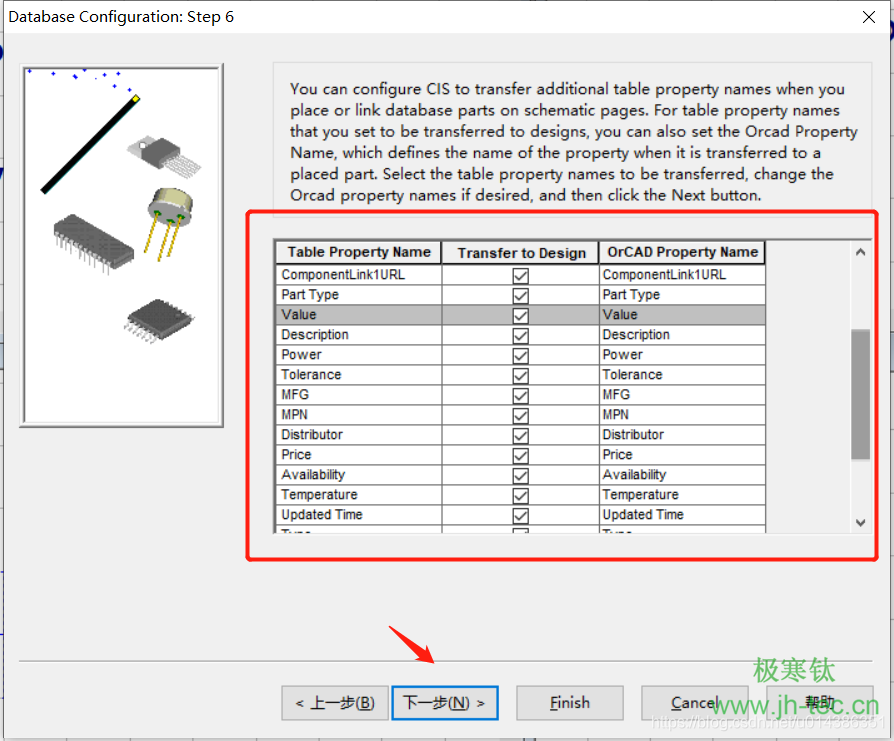The height and width of the screenshot is (741, 894).
Task: Click the Finish button
Action: point(570,703)
